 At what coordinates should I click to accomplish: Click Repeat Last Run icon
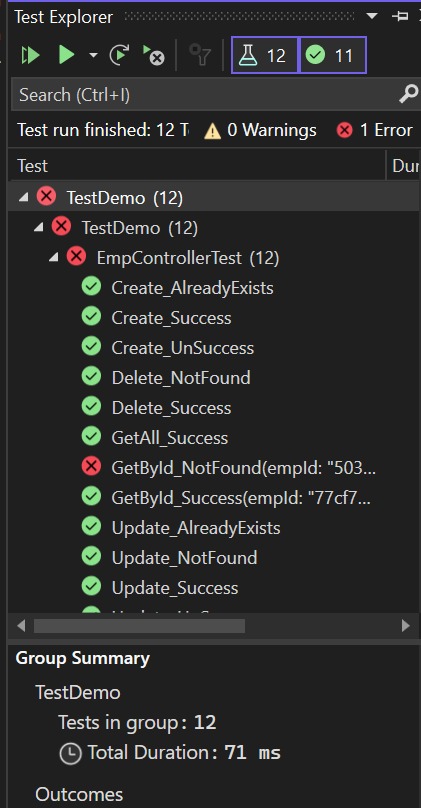[119, 55]
